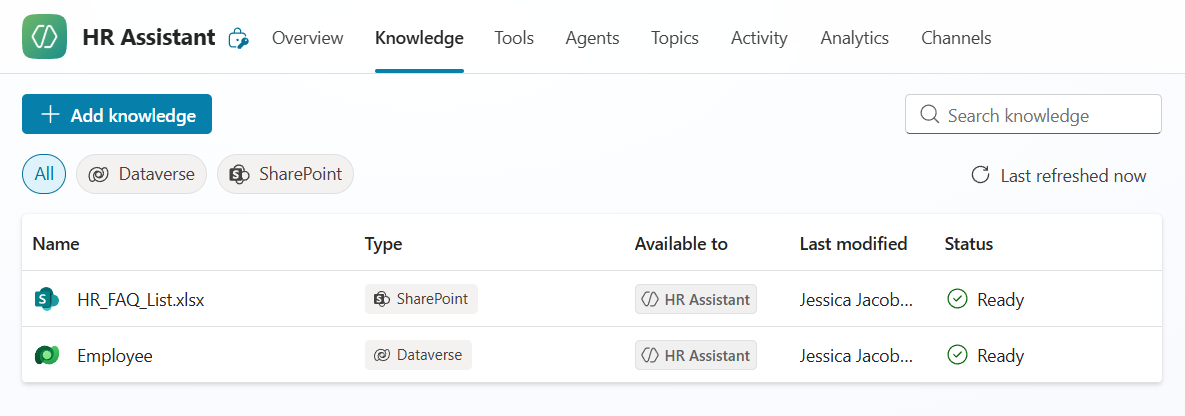Click the Ready status text for HR_FAQ_List.xlsx
Screen dimensions: 1185x416
pos(1001,300)
